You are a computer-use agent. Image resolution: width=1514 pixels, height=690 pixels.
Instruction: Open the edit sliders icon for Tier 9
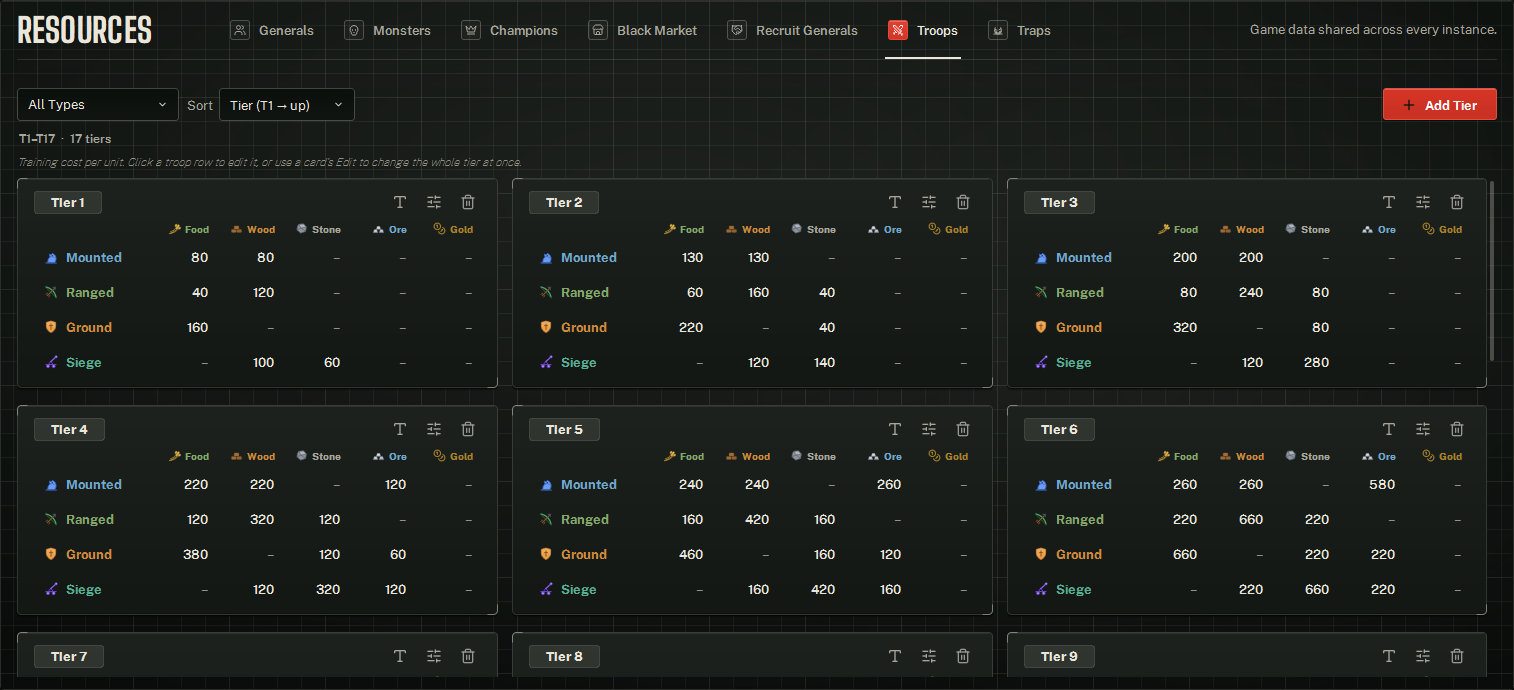[1423, 656]
